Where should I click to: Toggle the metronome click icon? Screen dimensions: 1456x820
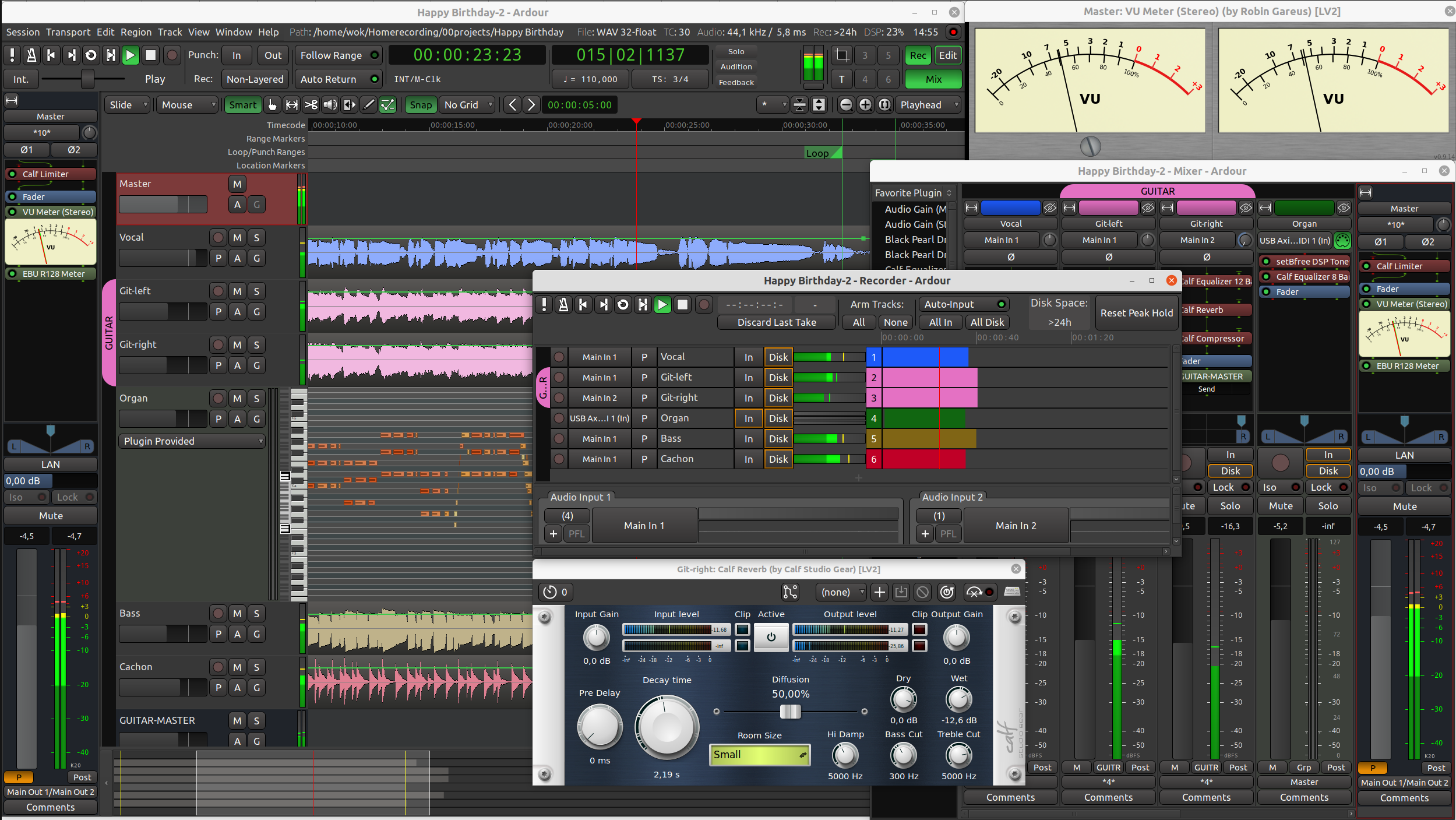coord(31,55)
